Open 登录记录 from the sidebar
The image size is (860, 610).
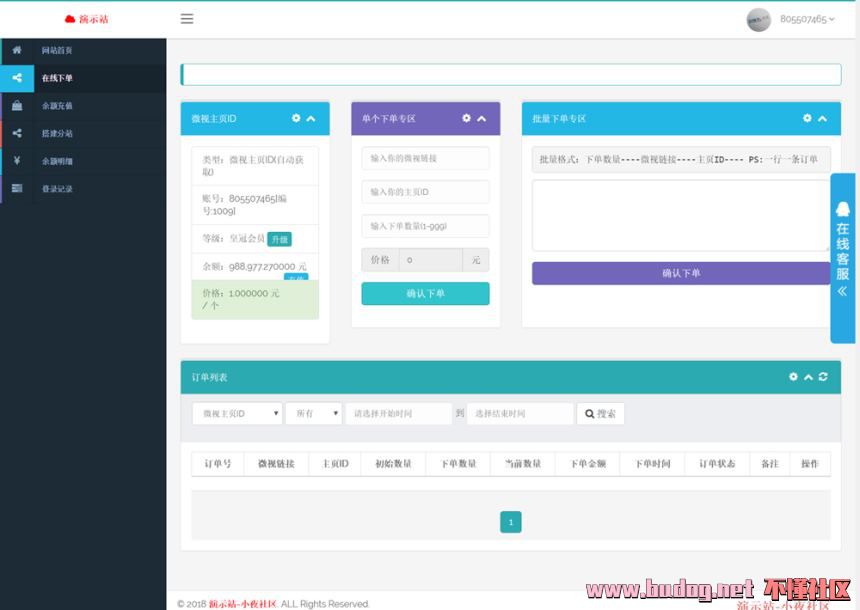[57, 188]
